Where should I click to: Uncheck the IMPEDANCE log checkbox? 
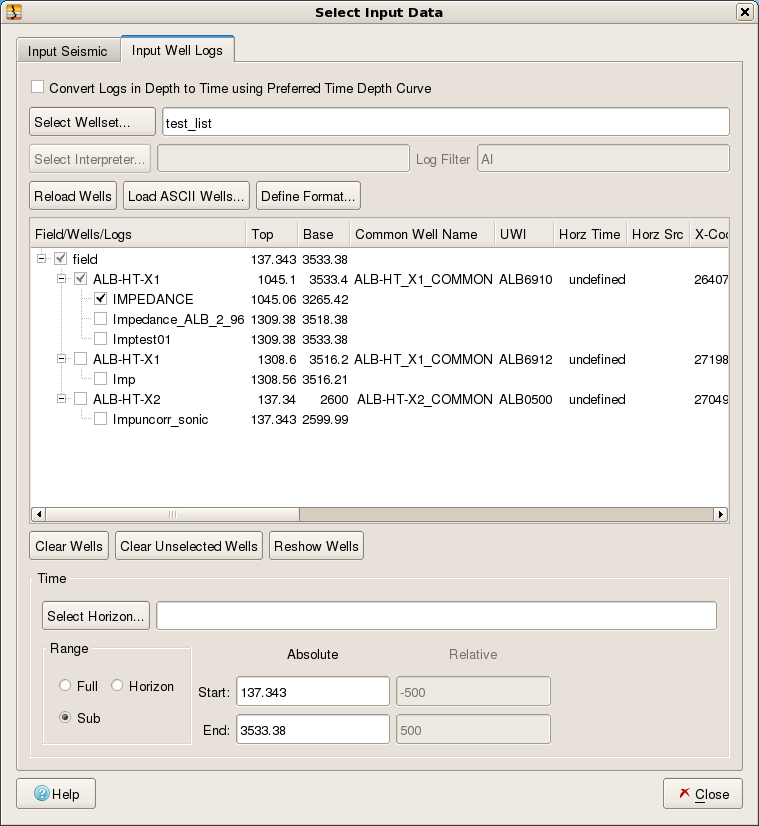tap(101, 299)
